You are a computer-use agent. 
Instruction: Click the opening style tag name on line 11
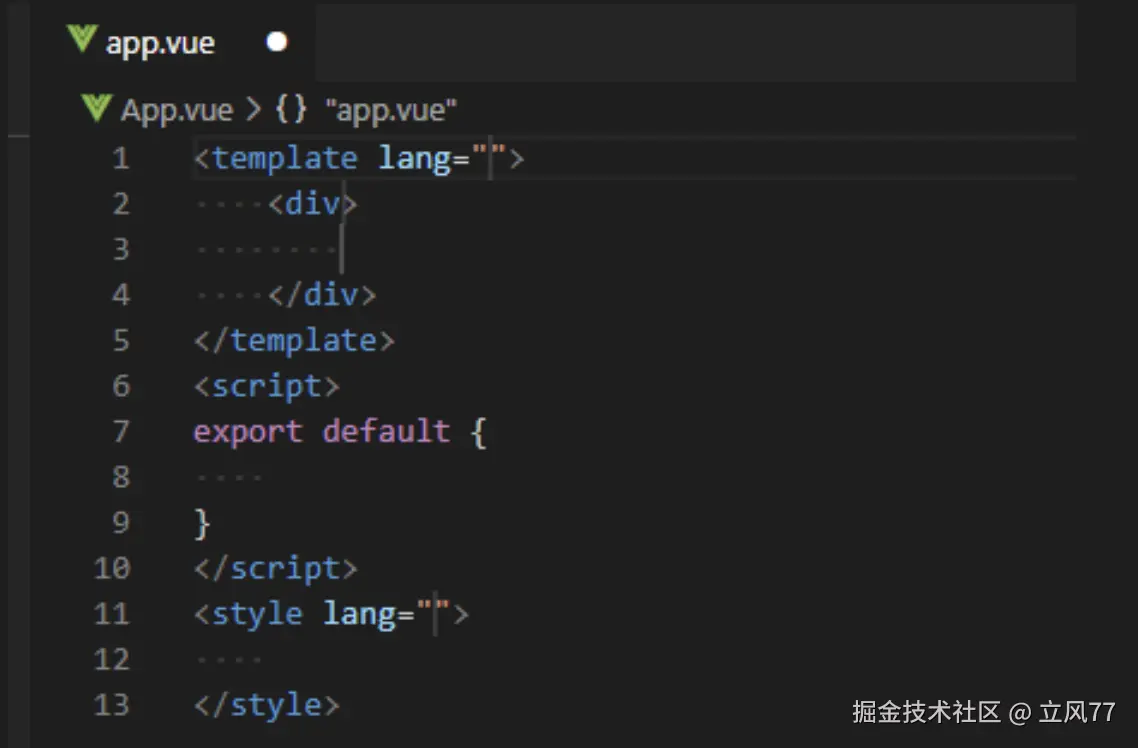coord(257,615)
